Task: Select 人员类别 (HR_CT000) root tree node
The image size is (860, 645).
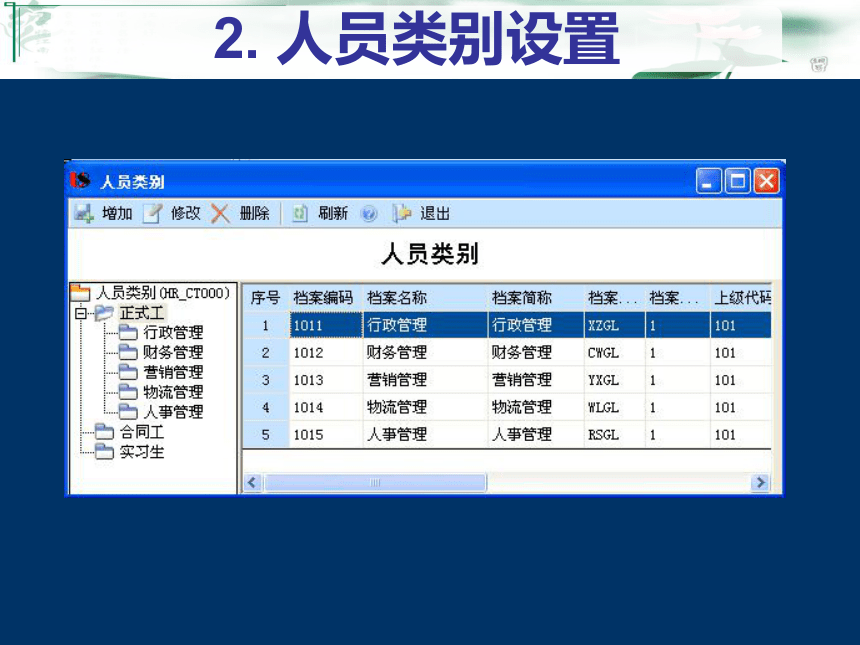Action: (x=163, y=292)
